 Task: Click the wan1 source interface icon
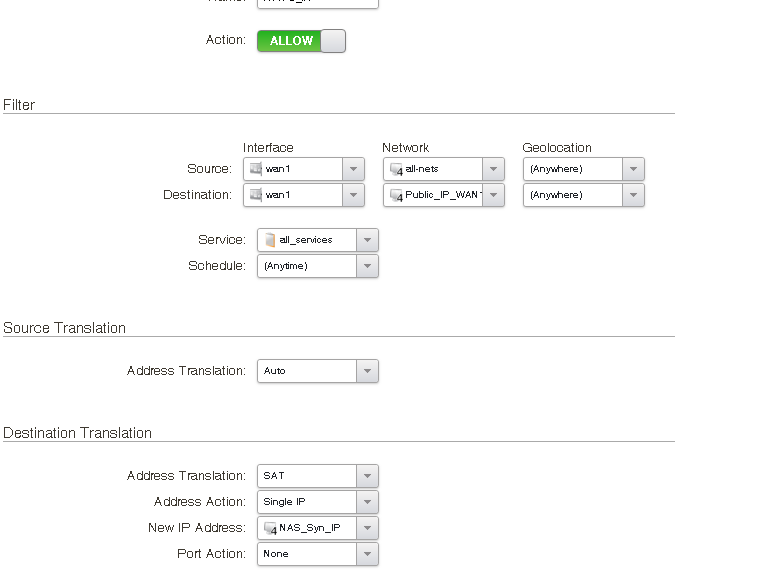256,169
